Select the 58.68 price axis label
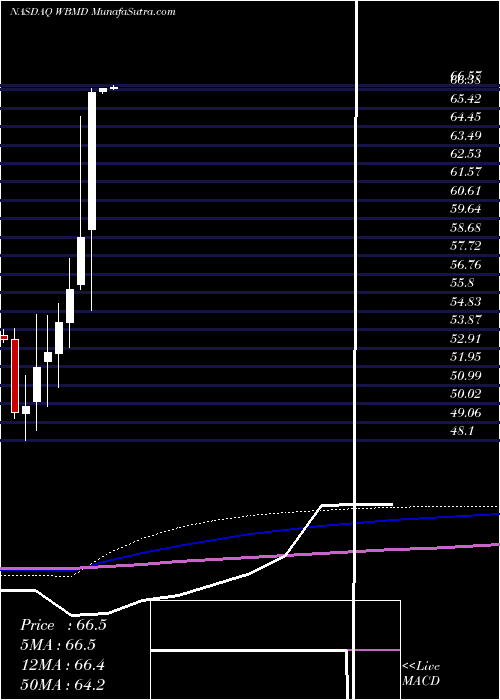The height and width of the screenshot is (700, 500). coord(466,228)
